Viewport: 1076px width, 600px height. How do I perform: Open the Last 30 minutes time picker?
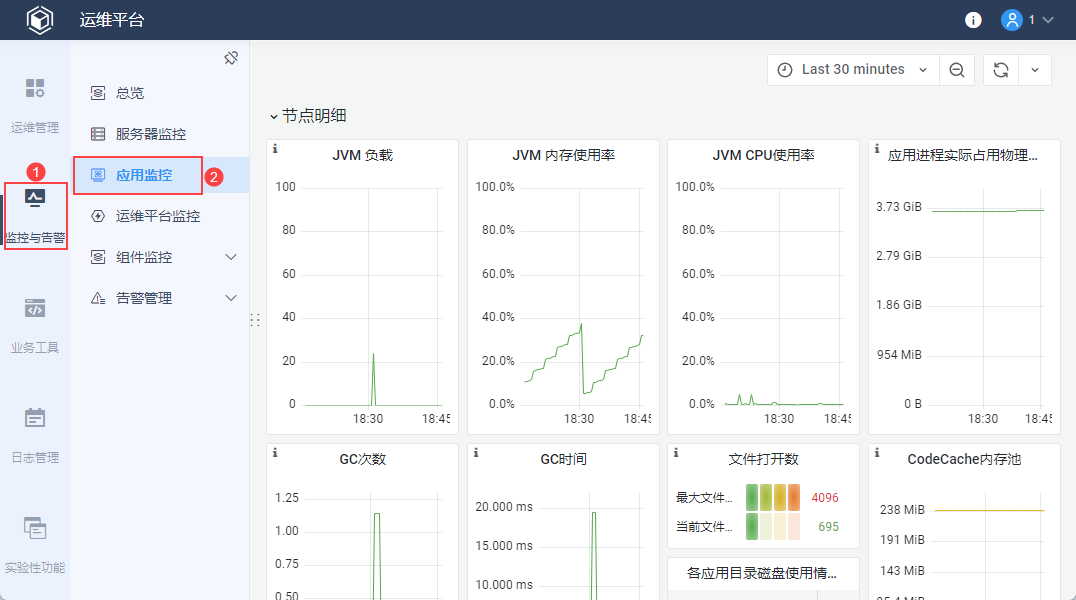(853, 69)
